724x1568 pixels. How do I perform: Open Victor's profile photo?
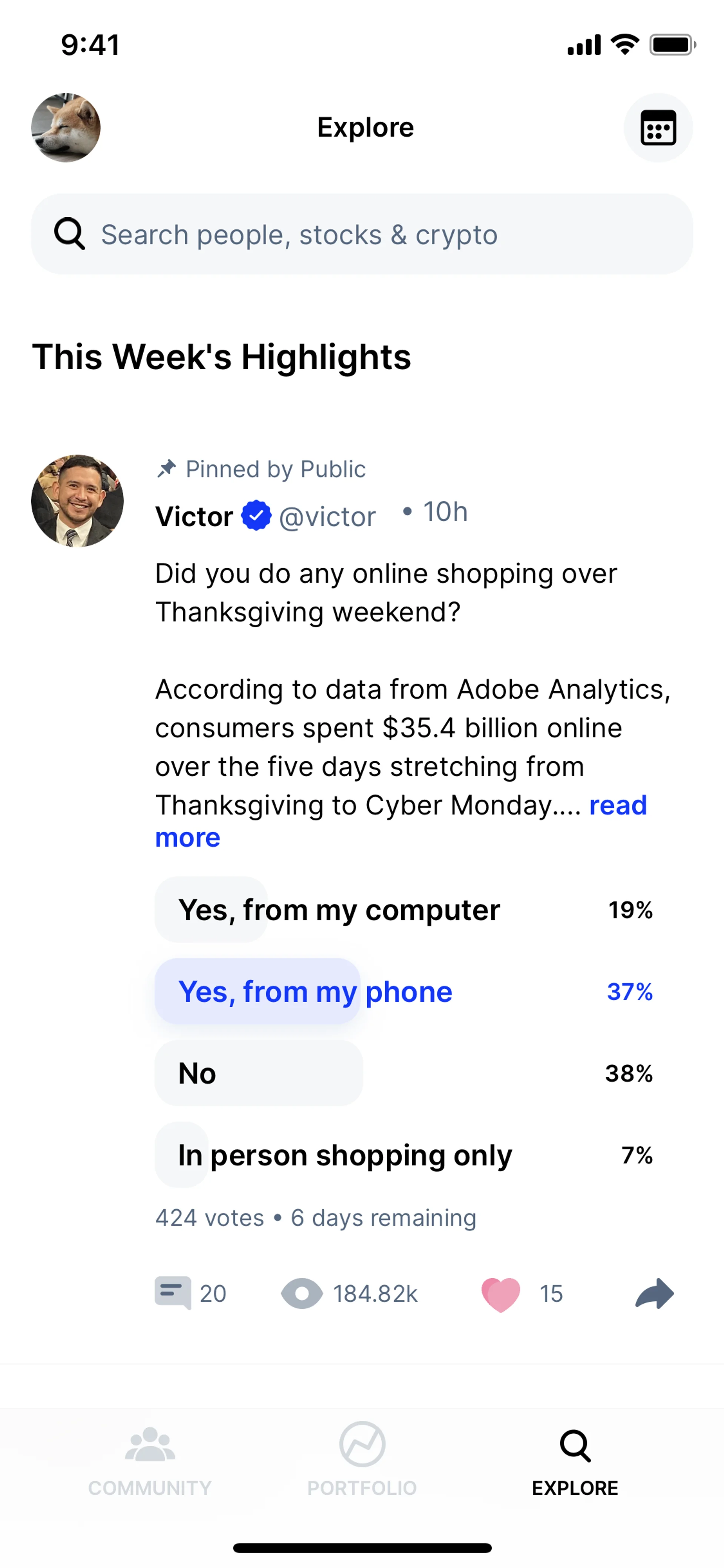coord(77,500)
